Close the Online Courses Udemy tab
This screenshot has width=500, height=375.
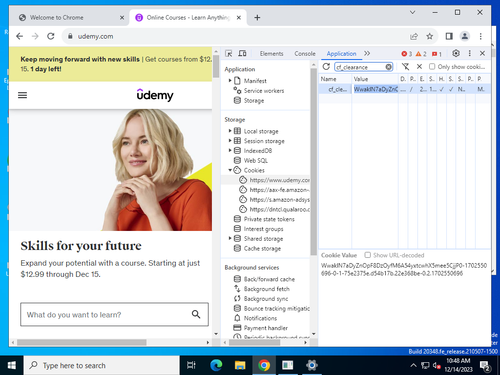tap(239, 18)
